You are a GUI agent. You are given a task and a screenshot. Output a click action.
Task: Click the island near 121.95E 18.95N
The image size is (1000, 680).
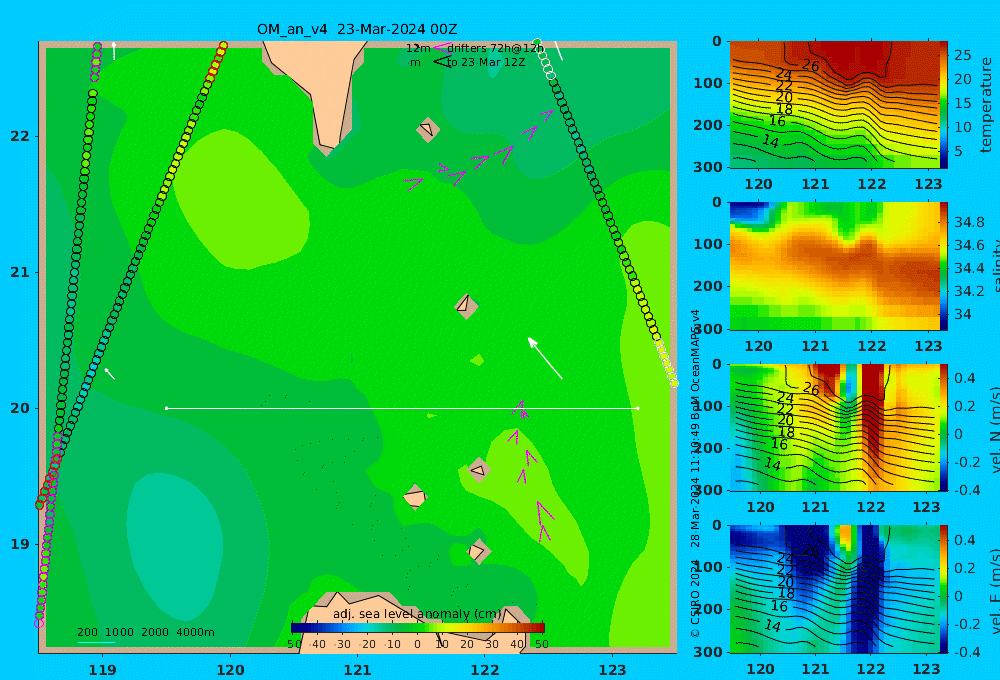(x=478, y=551)
